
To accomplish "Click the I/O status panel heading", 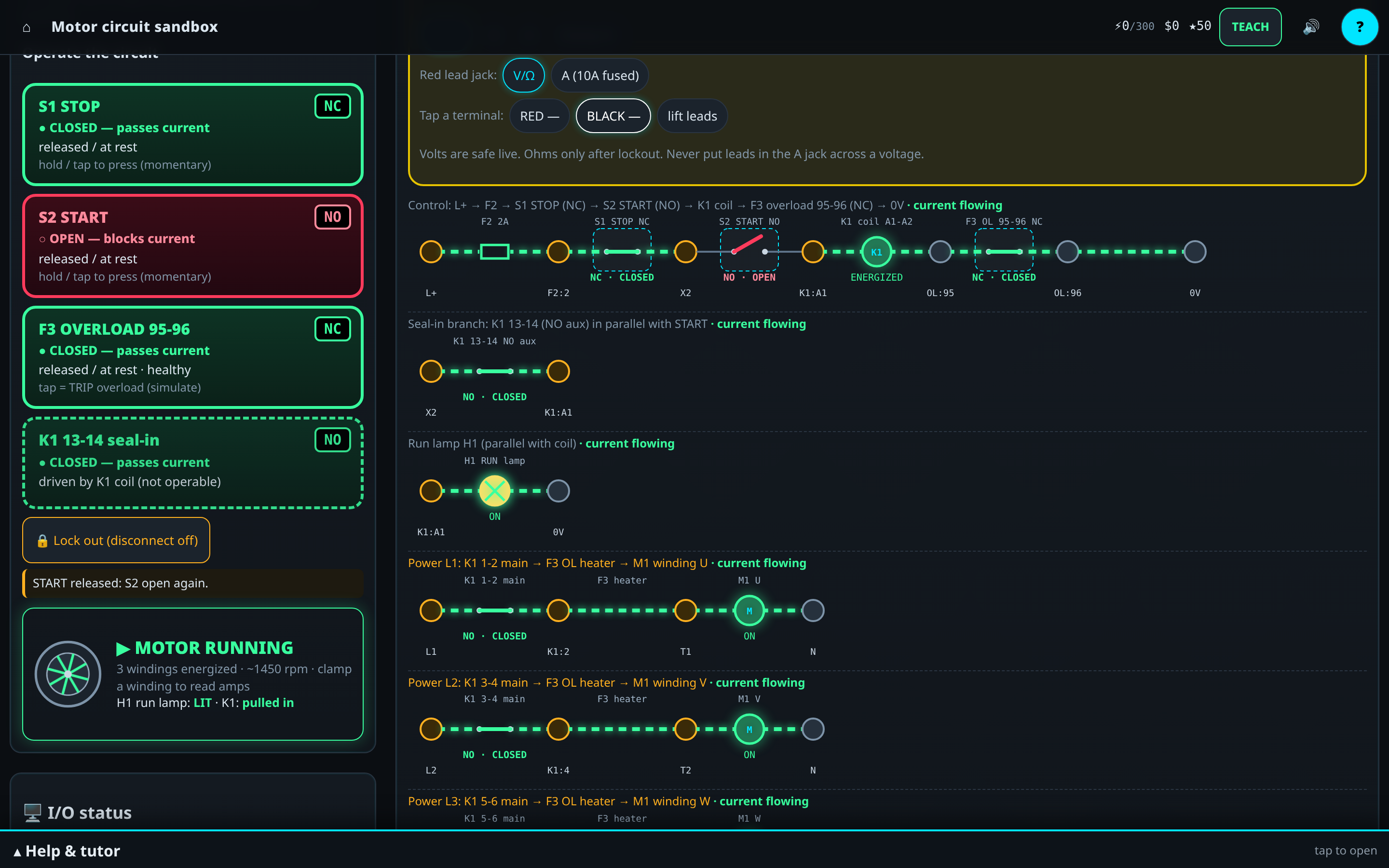I will 78,813.
